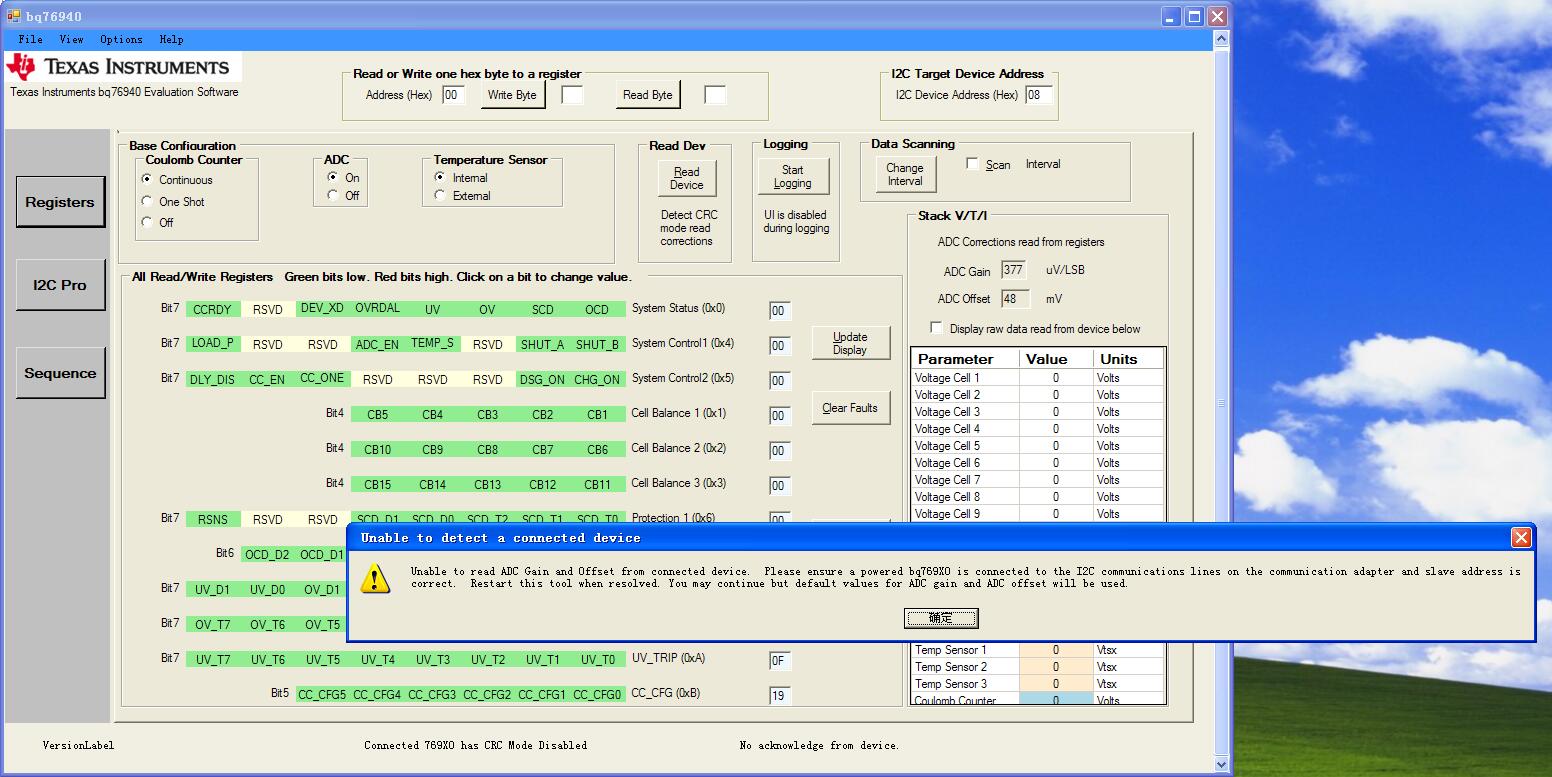
Task: Open the View menu
Action: (x=71, y=39)
